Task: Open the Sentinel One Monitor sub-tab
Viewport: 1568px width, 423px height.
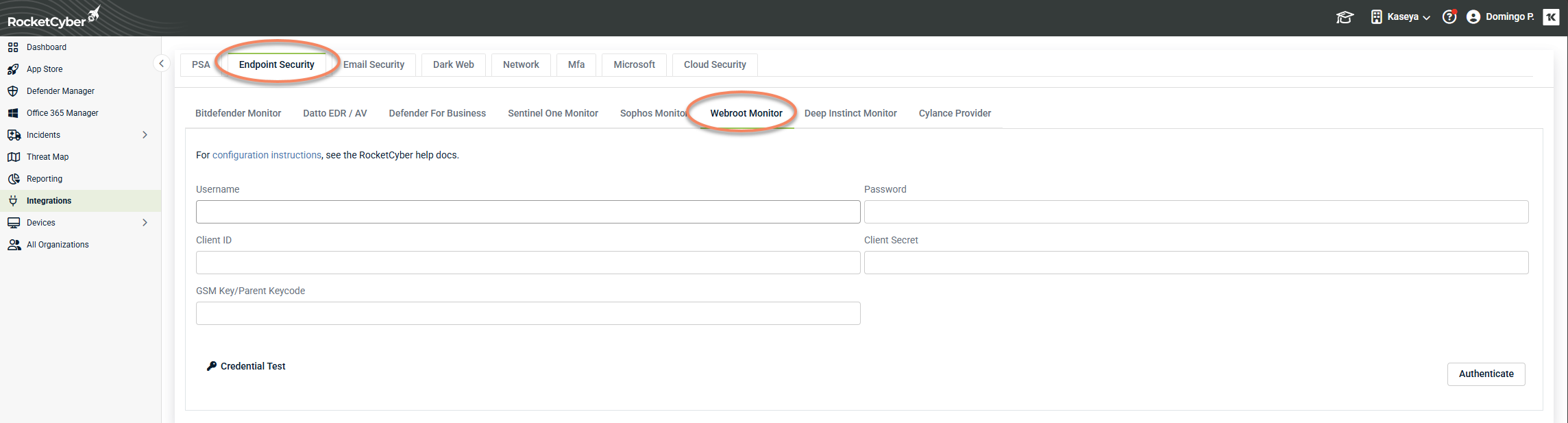Action: (x=553, y=113)
